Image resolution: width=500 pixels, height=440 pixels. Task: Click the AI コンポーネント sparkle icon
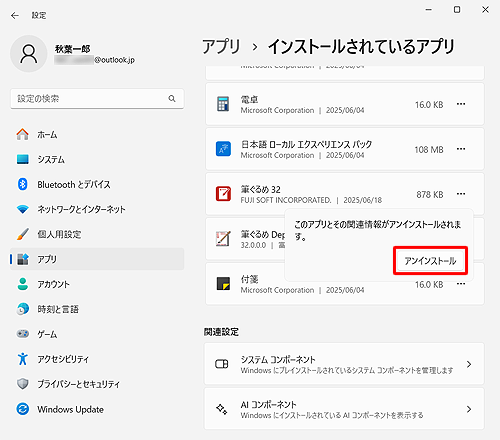point(222,409)
